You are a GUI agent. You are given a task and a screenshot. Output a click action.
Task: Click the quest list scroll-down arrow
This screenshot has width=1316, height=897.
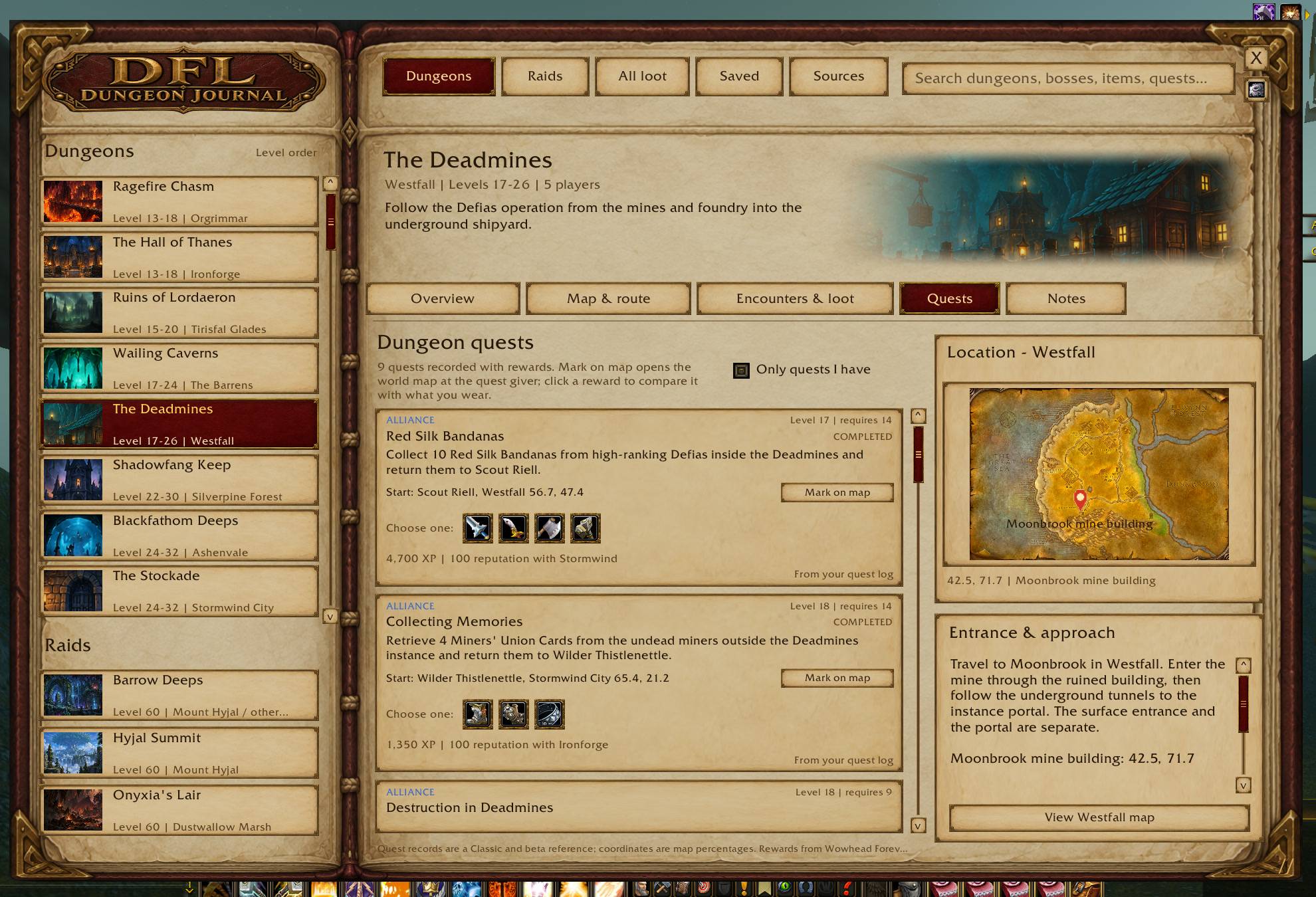(918, 825)
